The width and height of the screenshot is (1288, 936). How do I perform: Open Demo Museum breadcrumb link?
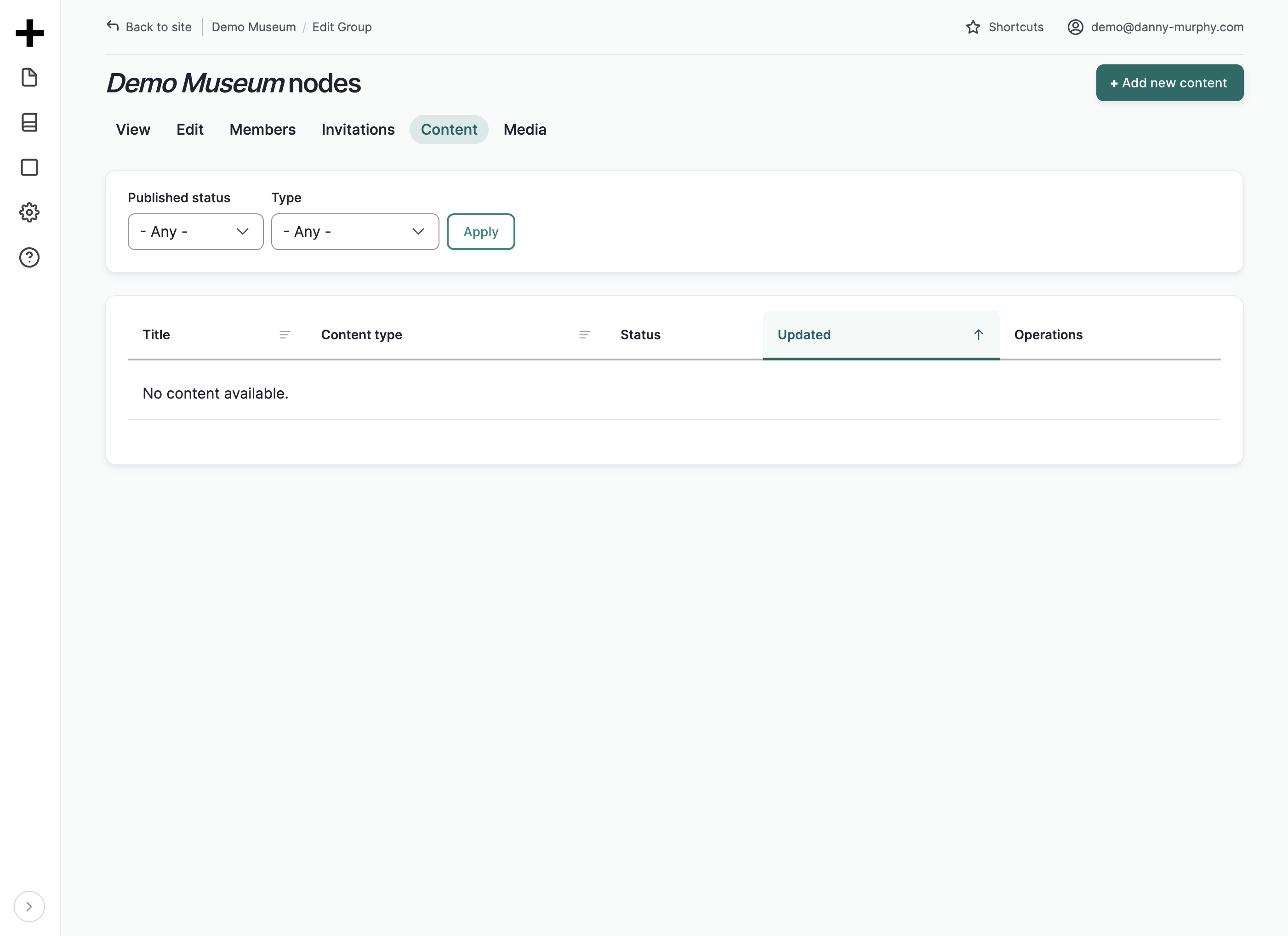(x=254, y=27)
